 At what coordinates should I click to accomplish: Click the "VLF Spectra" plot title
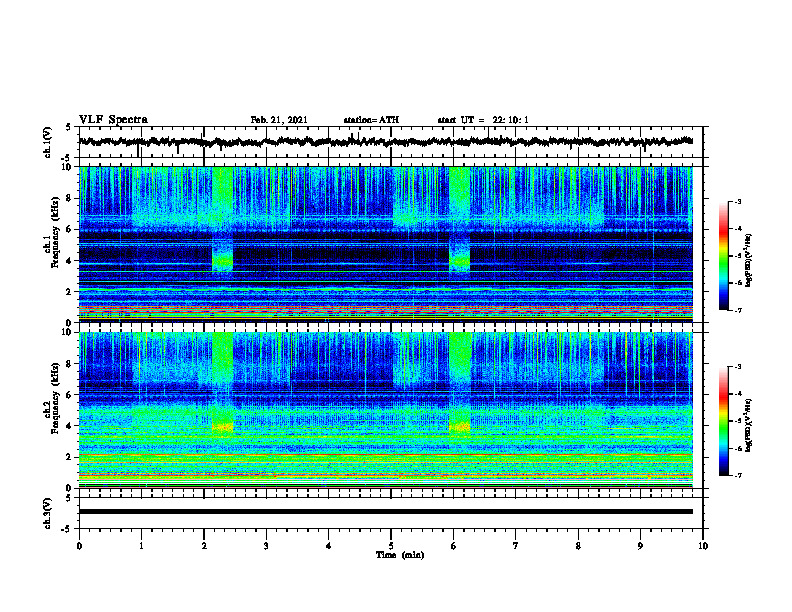click(x=113, y=120)
